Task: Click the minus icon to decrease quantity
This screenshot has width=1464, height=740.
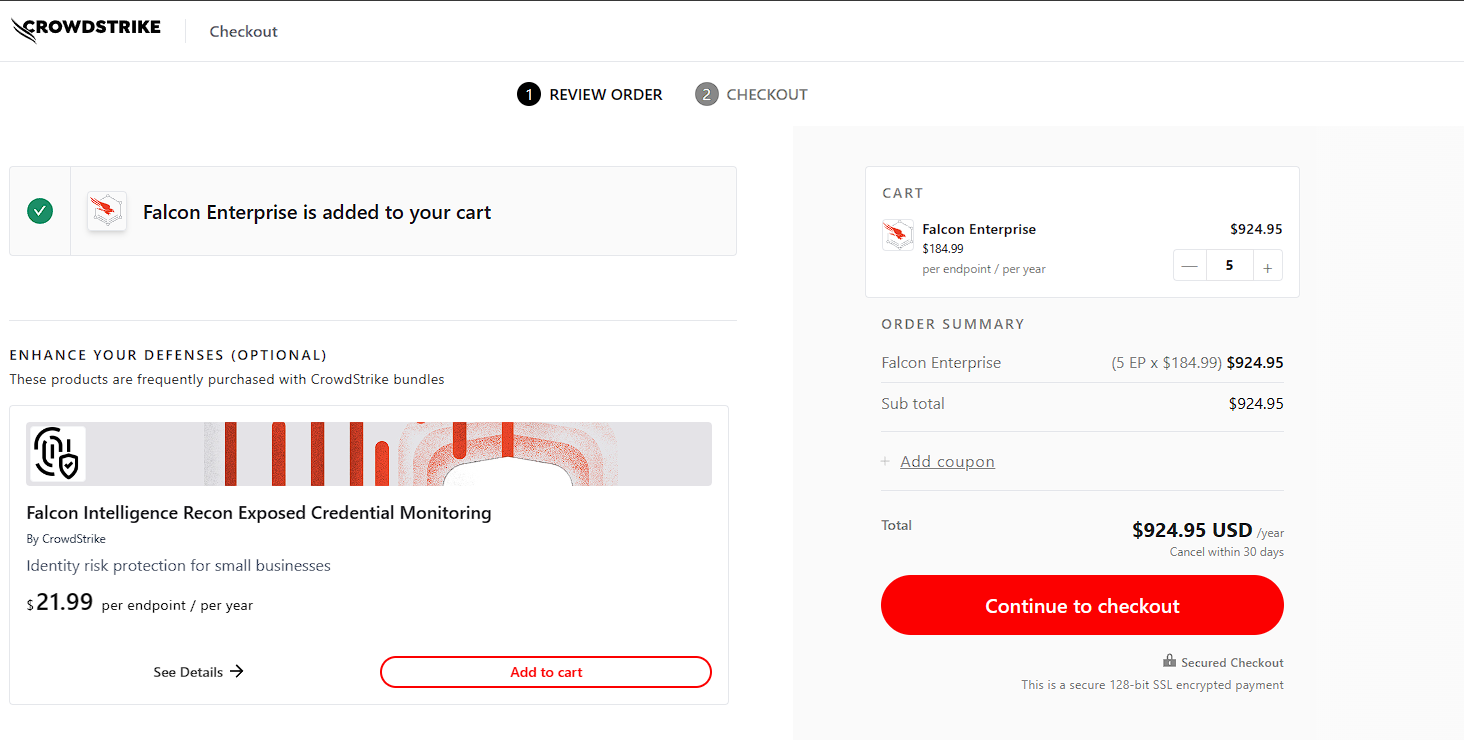Action: point(1189,266)
